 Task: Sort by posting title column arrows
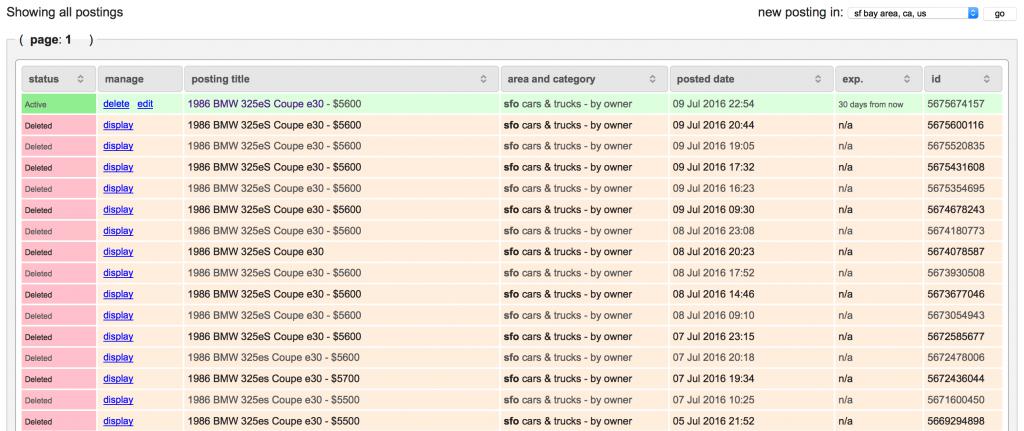(x=483, y=79)
